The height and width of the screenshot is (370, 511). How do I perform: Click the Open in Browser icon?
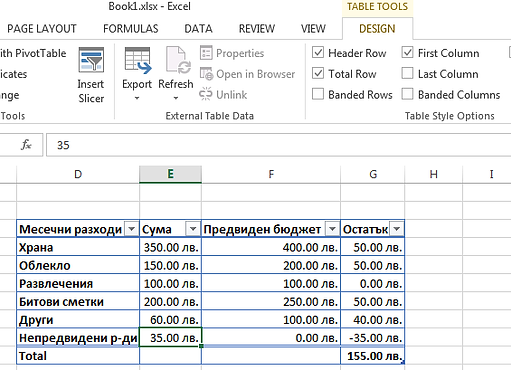click(206, 74)
